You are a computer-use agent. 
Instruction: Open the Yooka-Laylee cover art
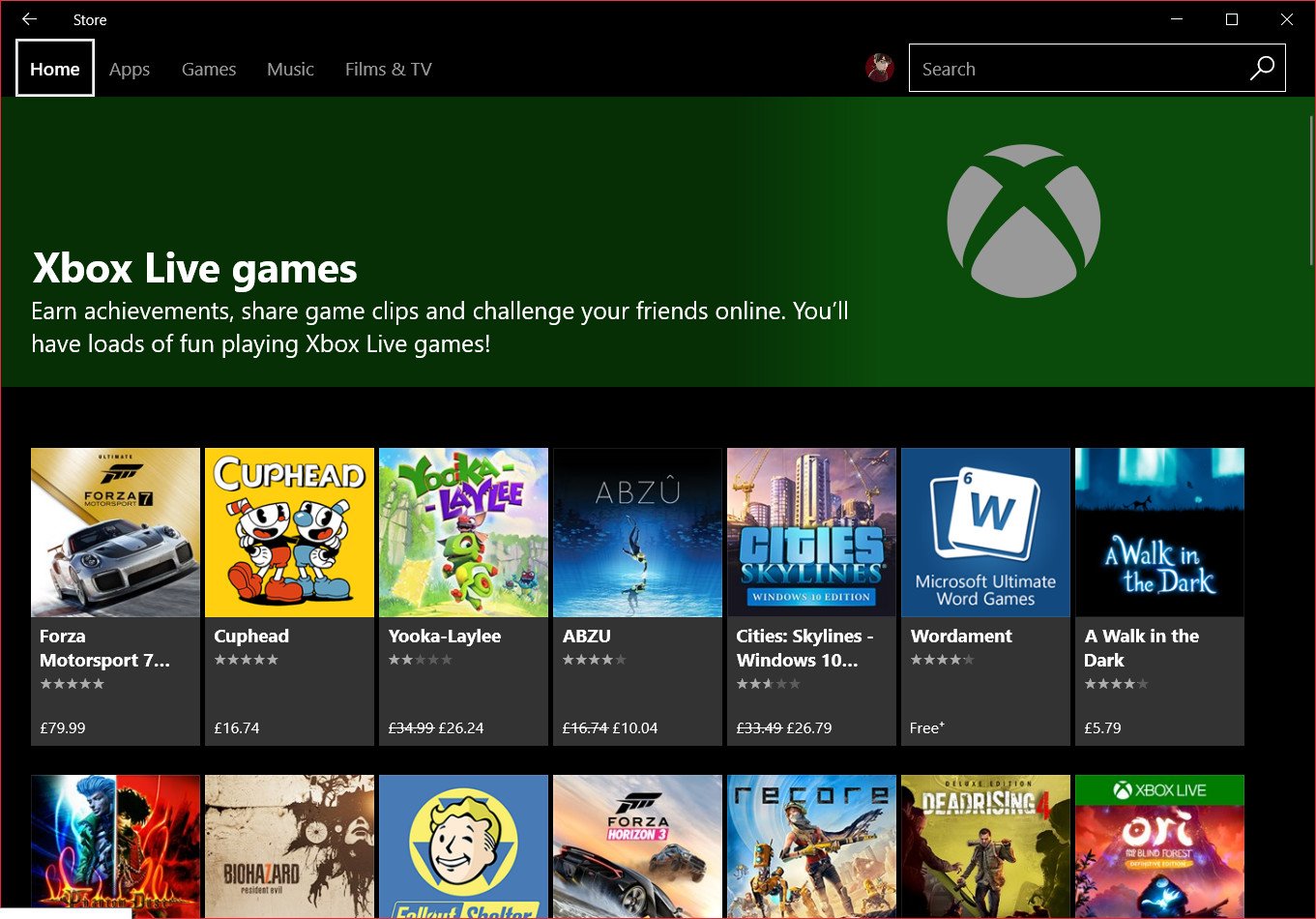click(464, 532)
